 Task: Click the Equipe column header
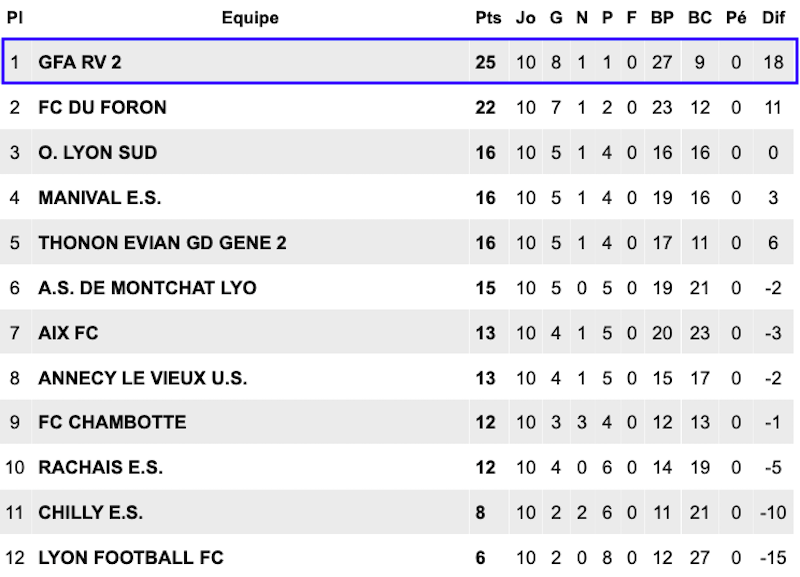point(250,18)
